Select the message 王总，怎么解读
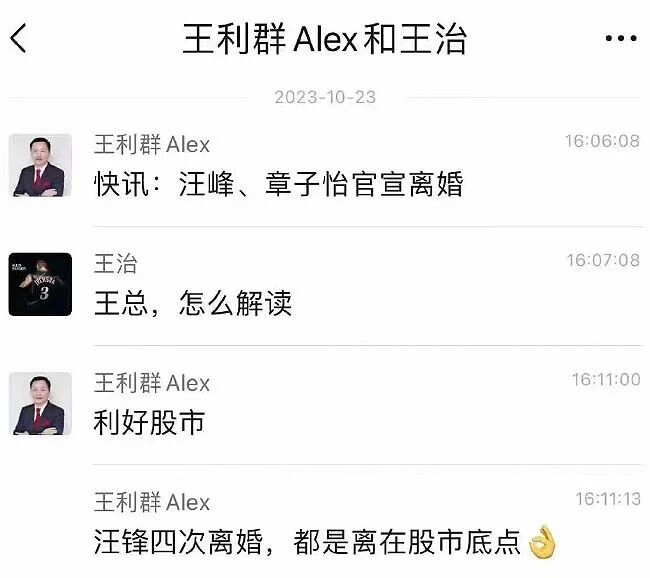The width and height of the screenshot is (650, 578). pyautogui.click(x=193, y=303)
